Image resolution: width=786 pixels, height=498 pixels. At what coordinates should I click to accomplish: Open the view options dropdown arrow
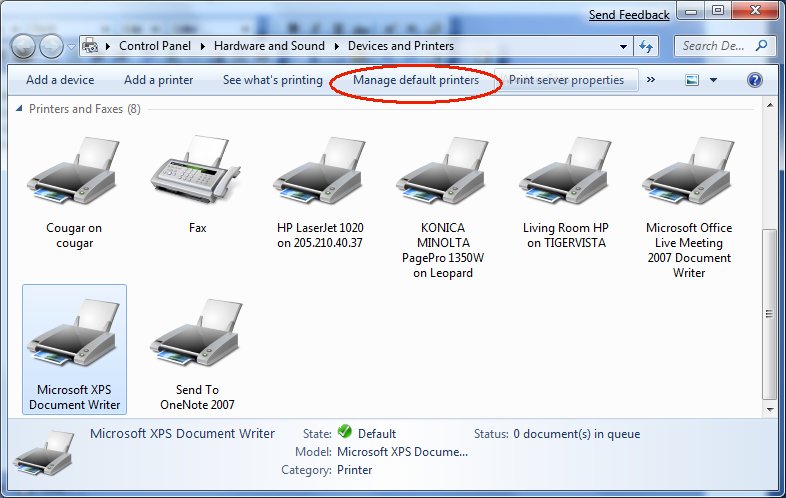tap(713, 80)
